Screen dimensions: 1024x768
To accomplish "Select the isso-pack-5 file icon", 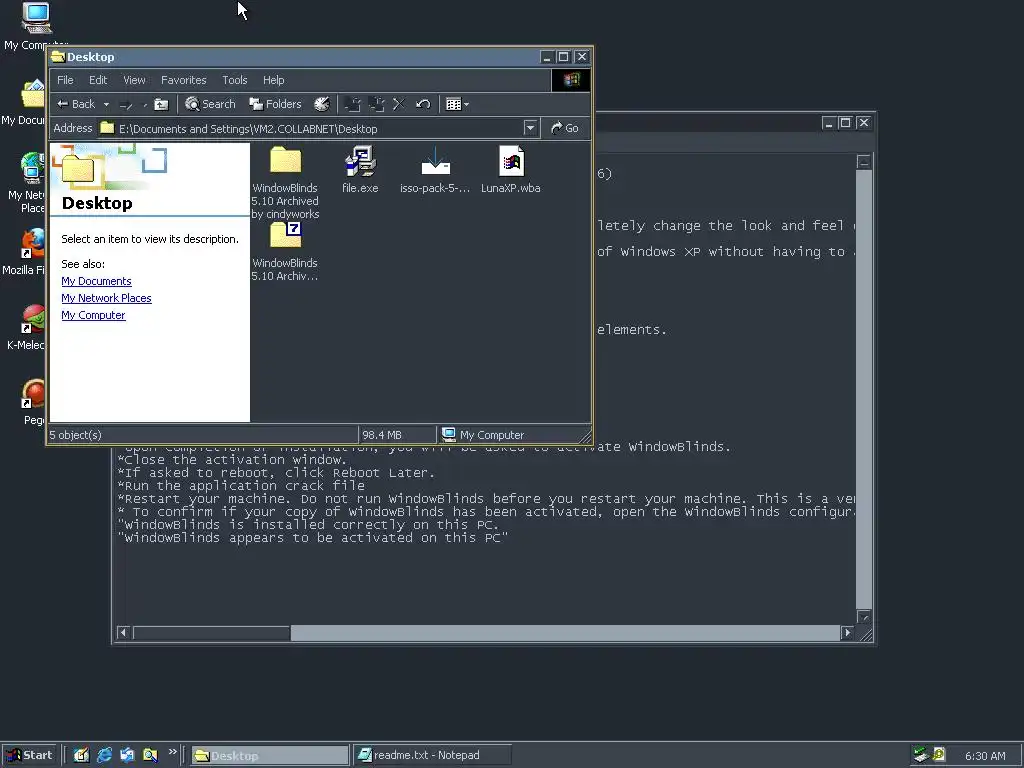I will click(435, 170).
